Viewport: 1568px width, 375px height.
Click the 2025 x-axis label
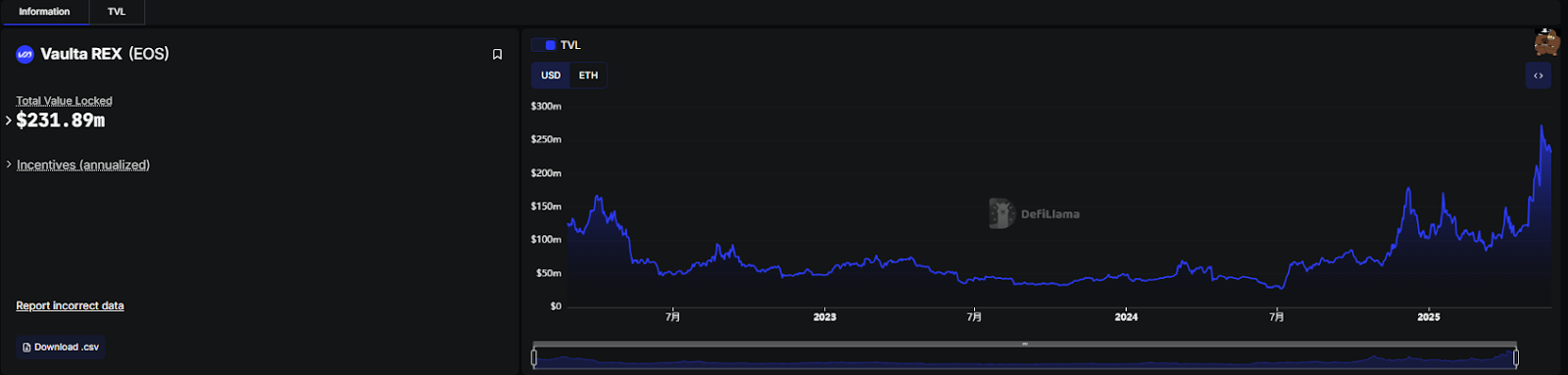point(1429,317)
